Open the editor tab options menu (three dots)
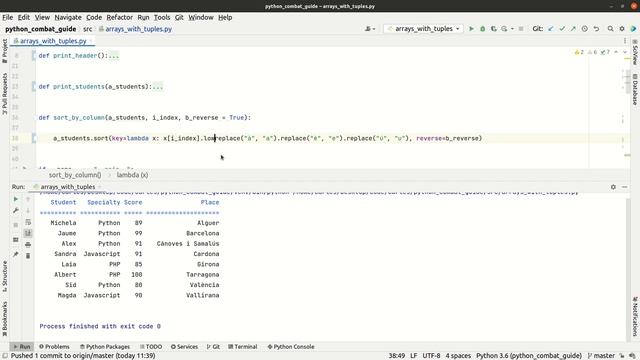Image resolution: width=640 pixels, height=360 pixels. pyautogui.click(x=625, y=41)
